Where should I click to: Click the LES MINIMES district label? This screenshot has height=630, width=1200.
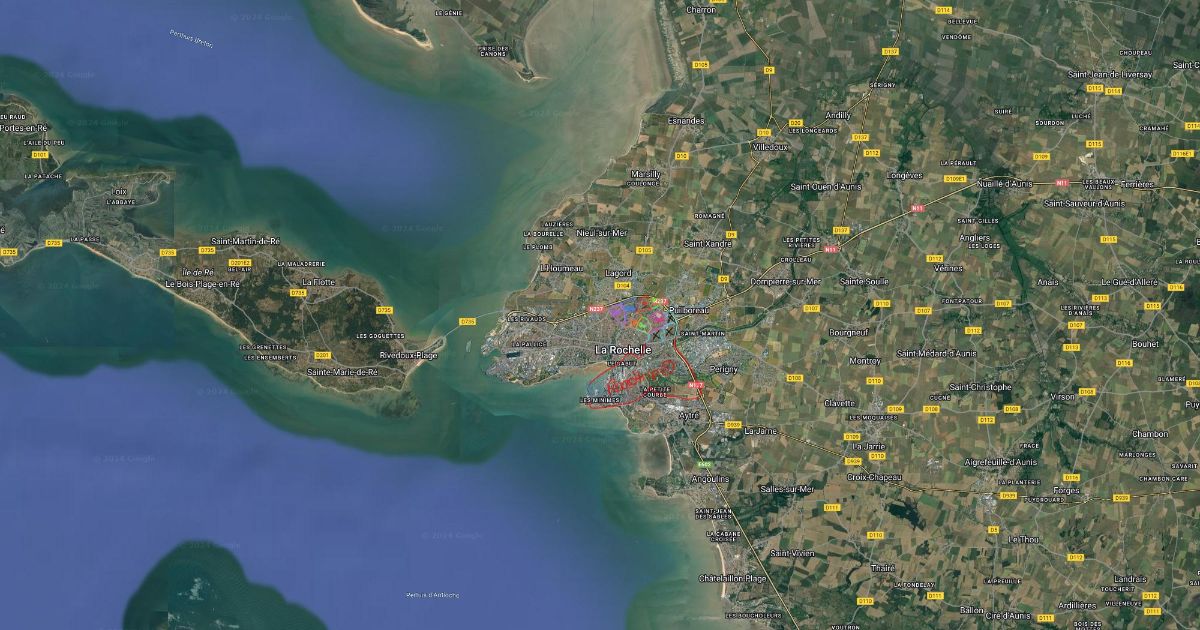coord(600,400)
